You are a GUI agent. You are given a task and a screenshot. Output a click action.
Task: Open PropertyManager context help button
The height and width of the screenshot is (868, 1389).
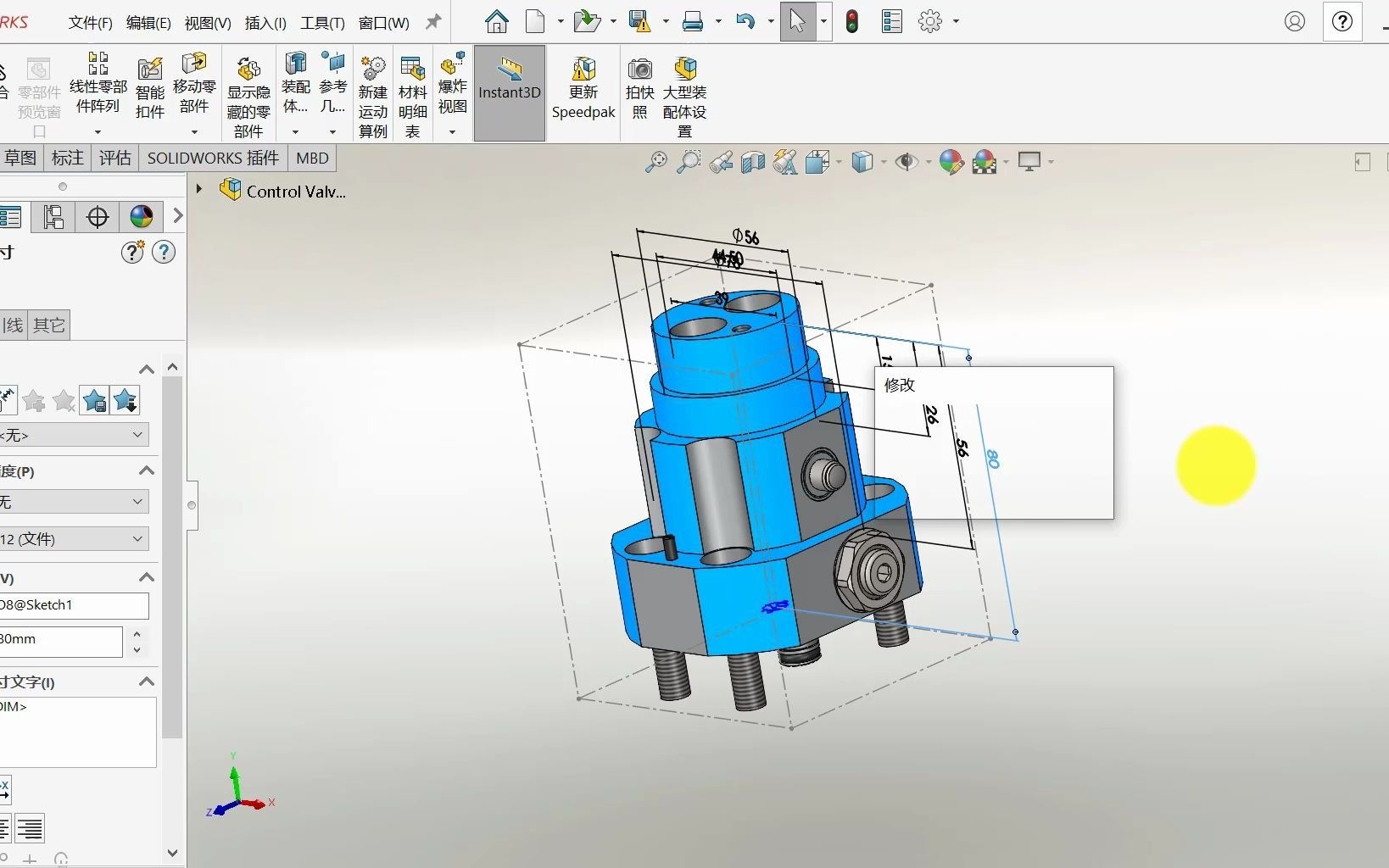coord(163,251)
